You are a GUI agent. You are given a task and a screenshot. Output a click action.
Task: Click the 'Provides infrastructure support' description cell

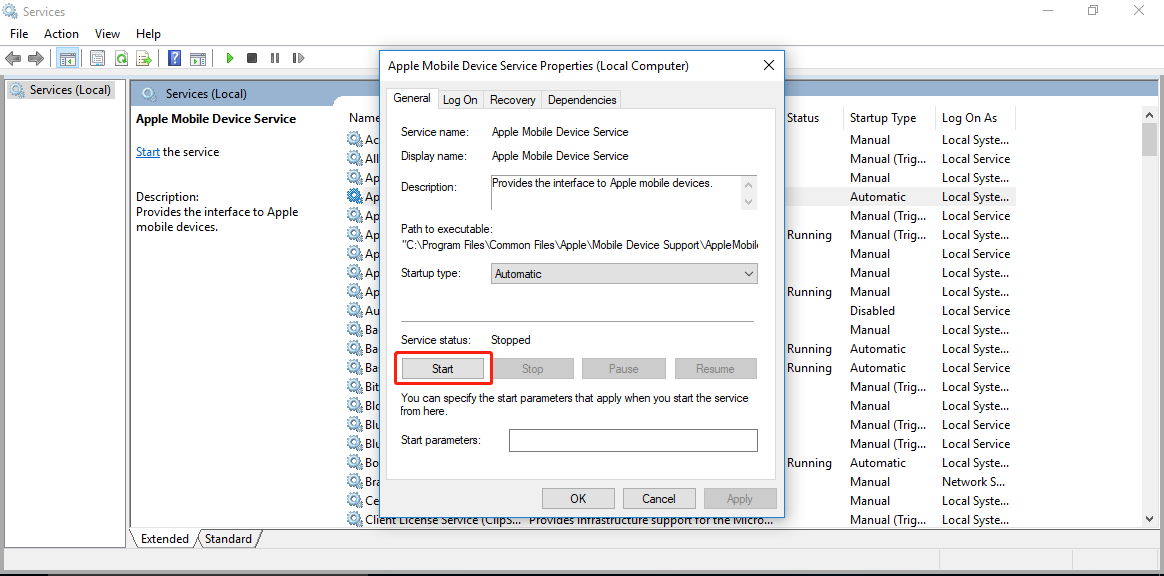[x=653, y=519]
